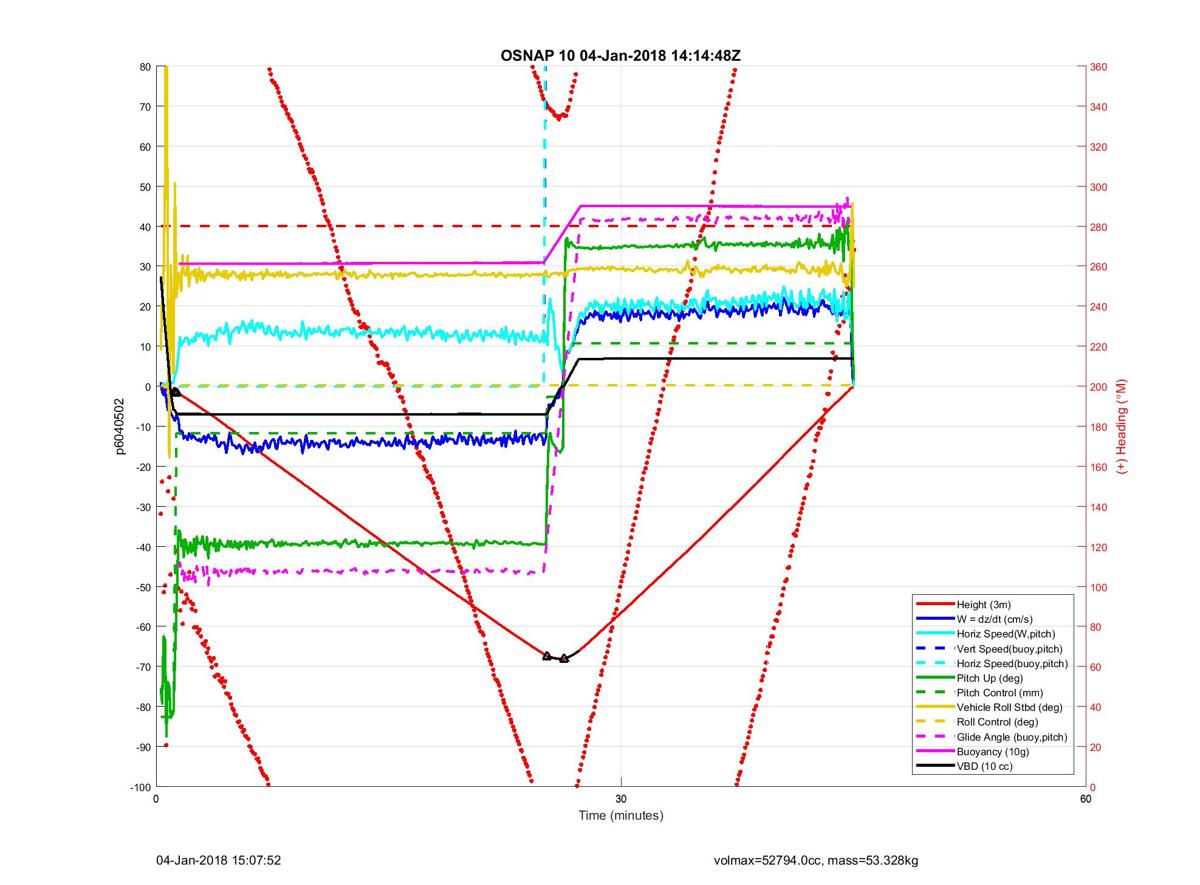Click the red 200 heading tick label

1099,387
